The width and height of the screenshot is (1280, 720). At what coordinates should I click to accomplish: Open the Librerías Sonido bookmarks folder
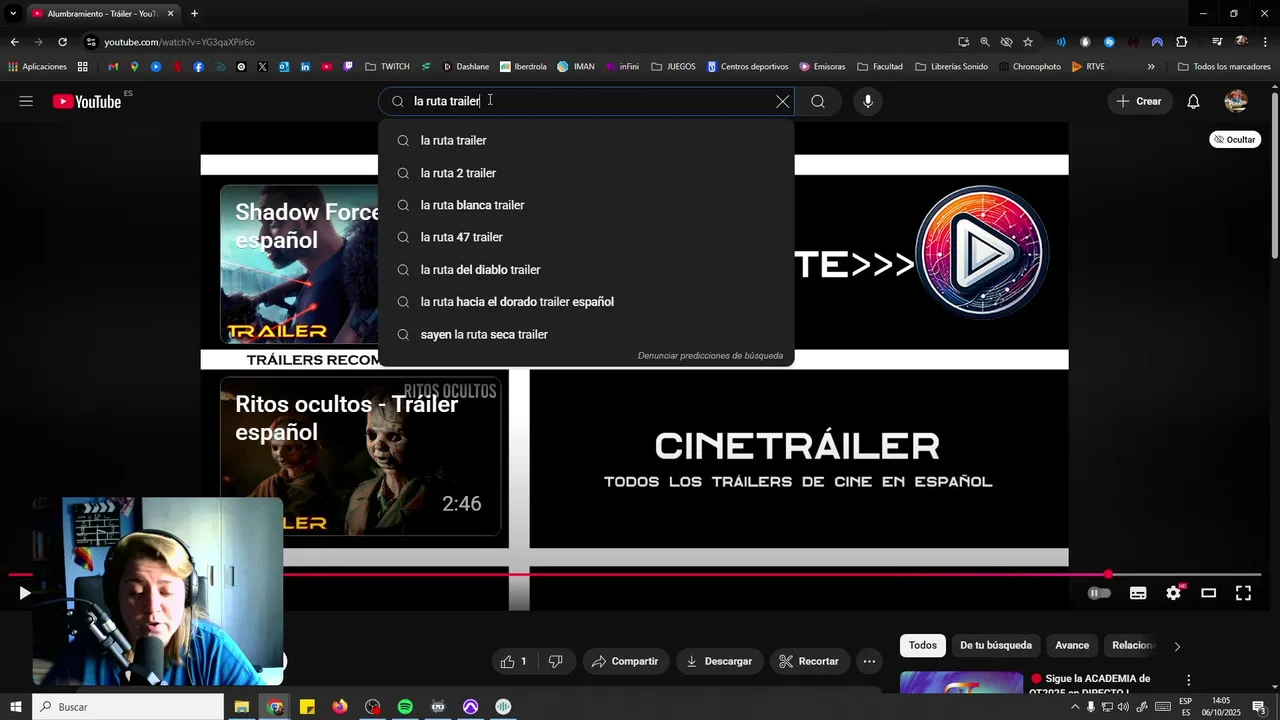tap(952, 67)
